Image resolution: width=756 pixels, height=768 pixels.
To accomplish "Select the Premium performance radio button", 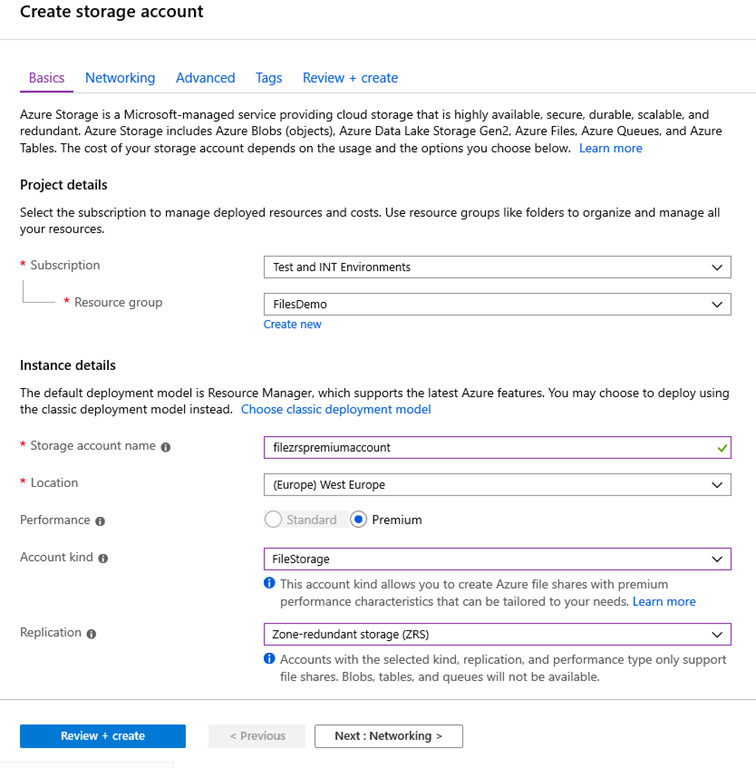I will [x=359, y=520].
